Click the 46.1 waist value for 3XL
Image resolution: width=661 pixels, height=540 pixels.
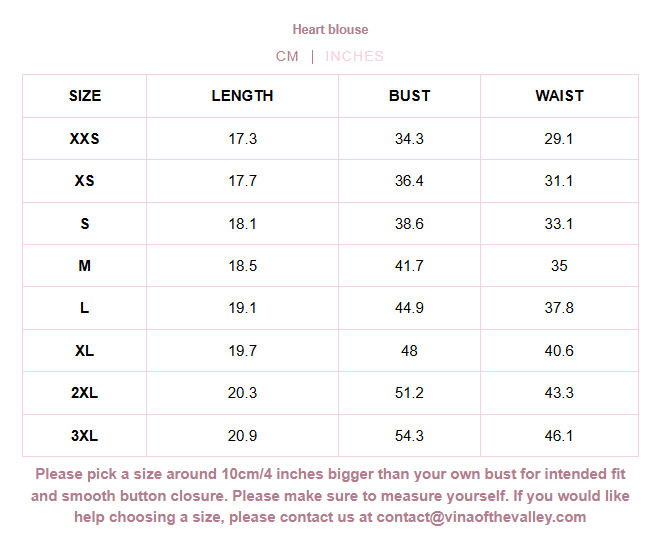point(559,436)
